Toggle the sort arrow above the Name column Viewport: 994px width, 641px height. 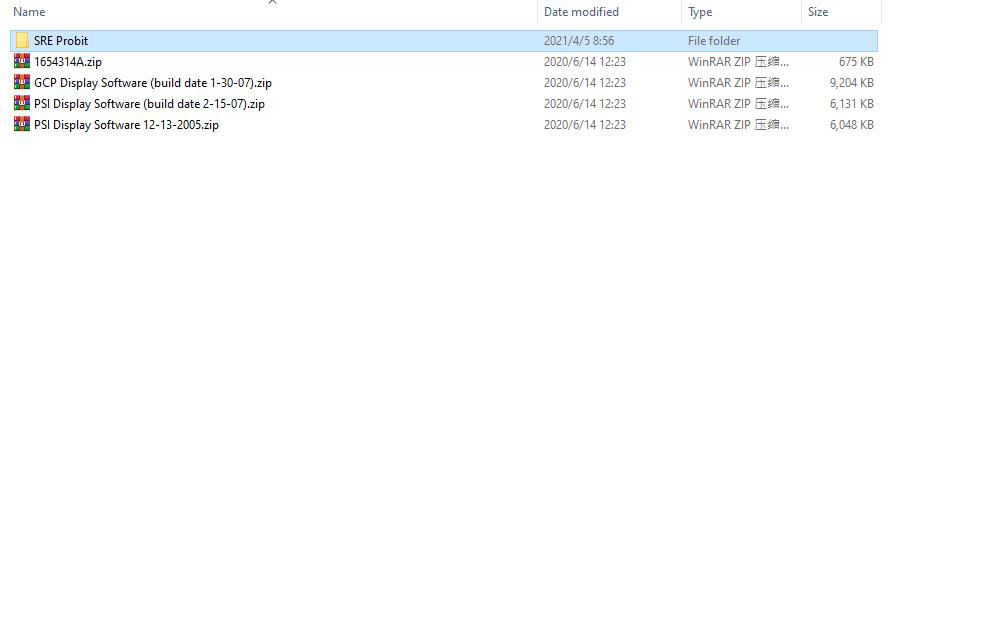pos(273,2)
